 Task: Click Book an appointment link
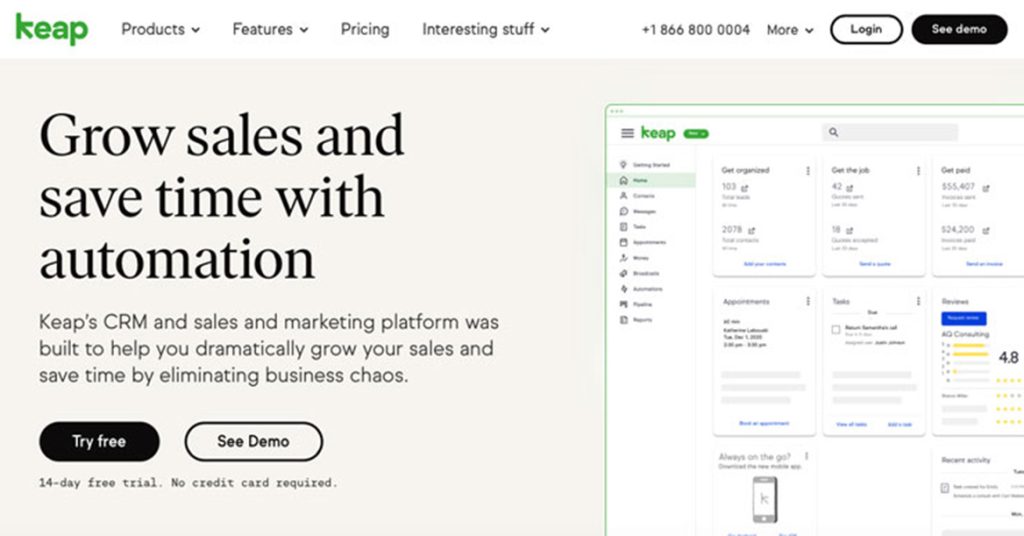point(764,423)
